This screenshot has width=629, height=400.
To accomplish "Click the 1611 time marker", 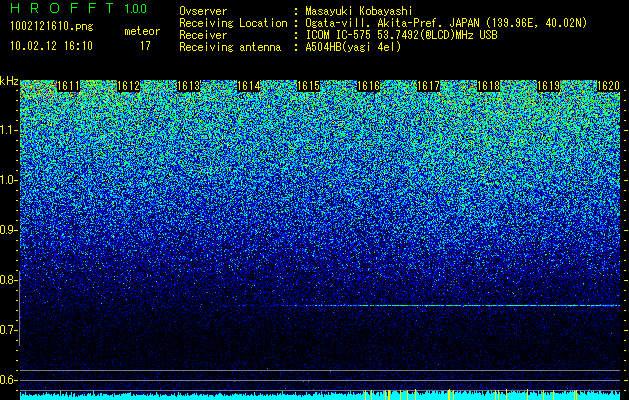I will [69, 86].
